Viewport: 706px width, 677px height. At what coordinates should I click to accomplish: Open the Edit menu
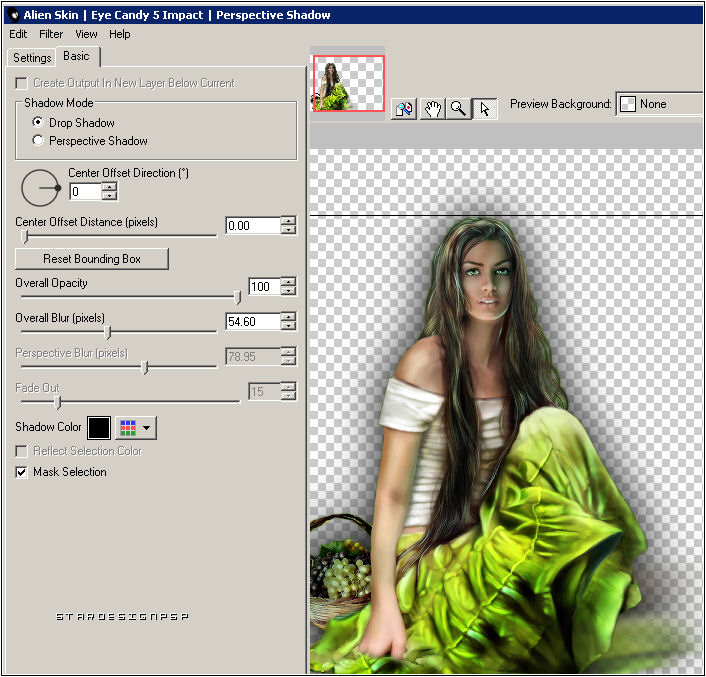coord(18,34)
